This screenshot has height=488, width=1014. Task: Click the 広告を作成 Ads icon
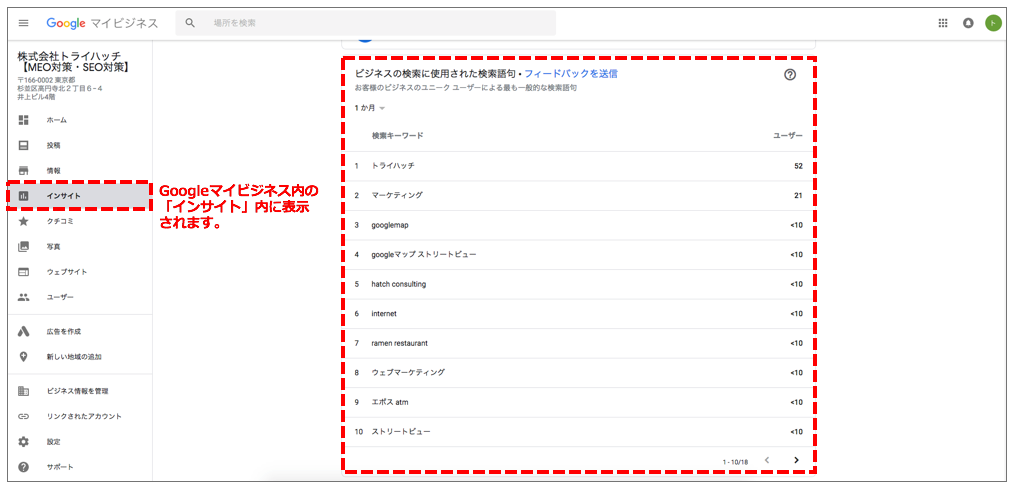click(24, 332)
